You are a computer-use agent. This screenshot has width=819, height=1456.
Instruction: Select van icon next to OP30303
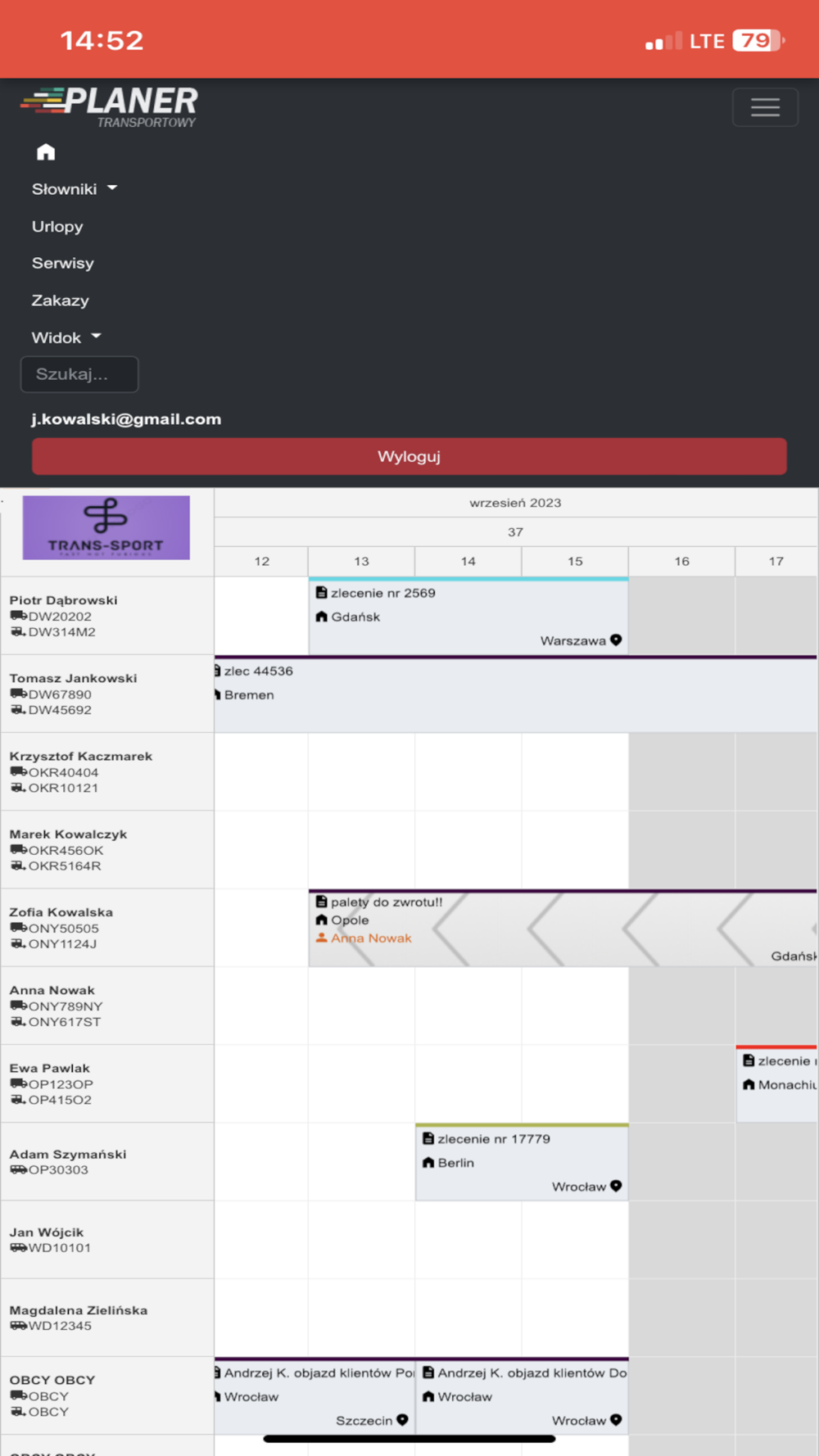point(18,1169)
